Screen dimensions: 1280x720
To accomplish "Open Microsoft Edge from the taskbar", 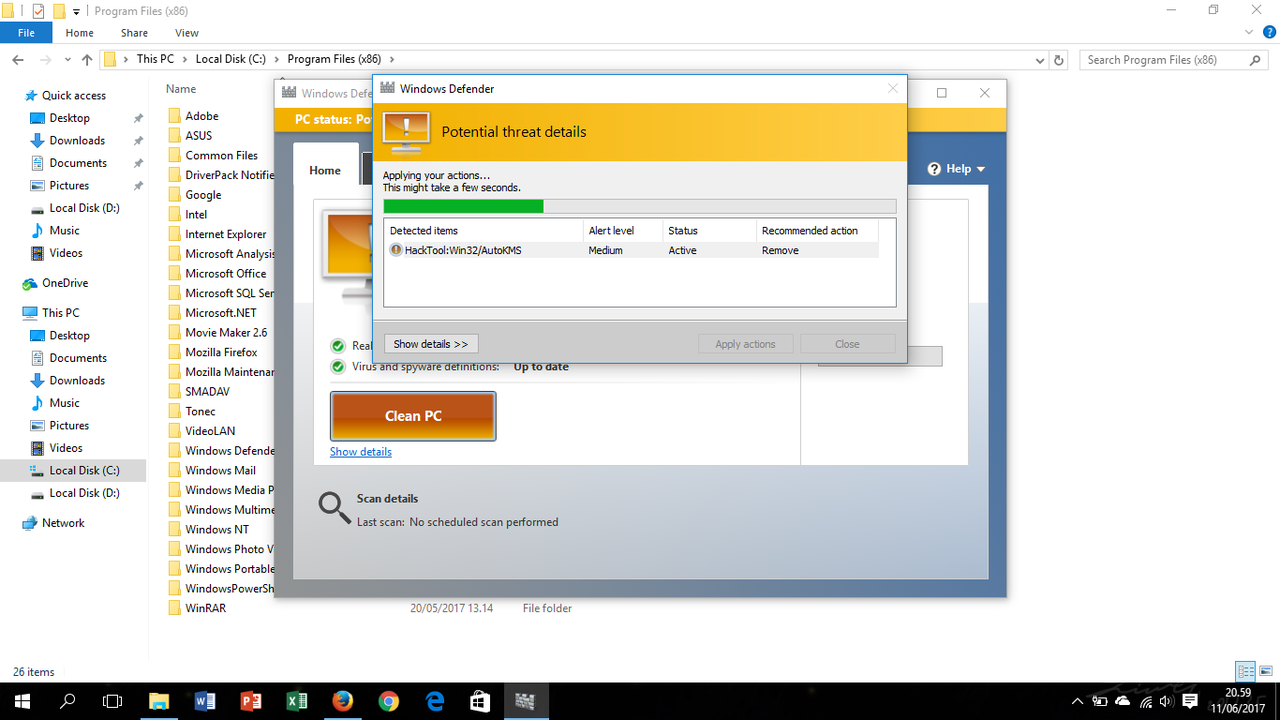I will coord(435,701).
